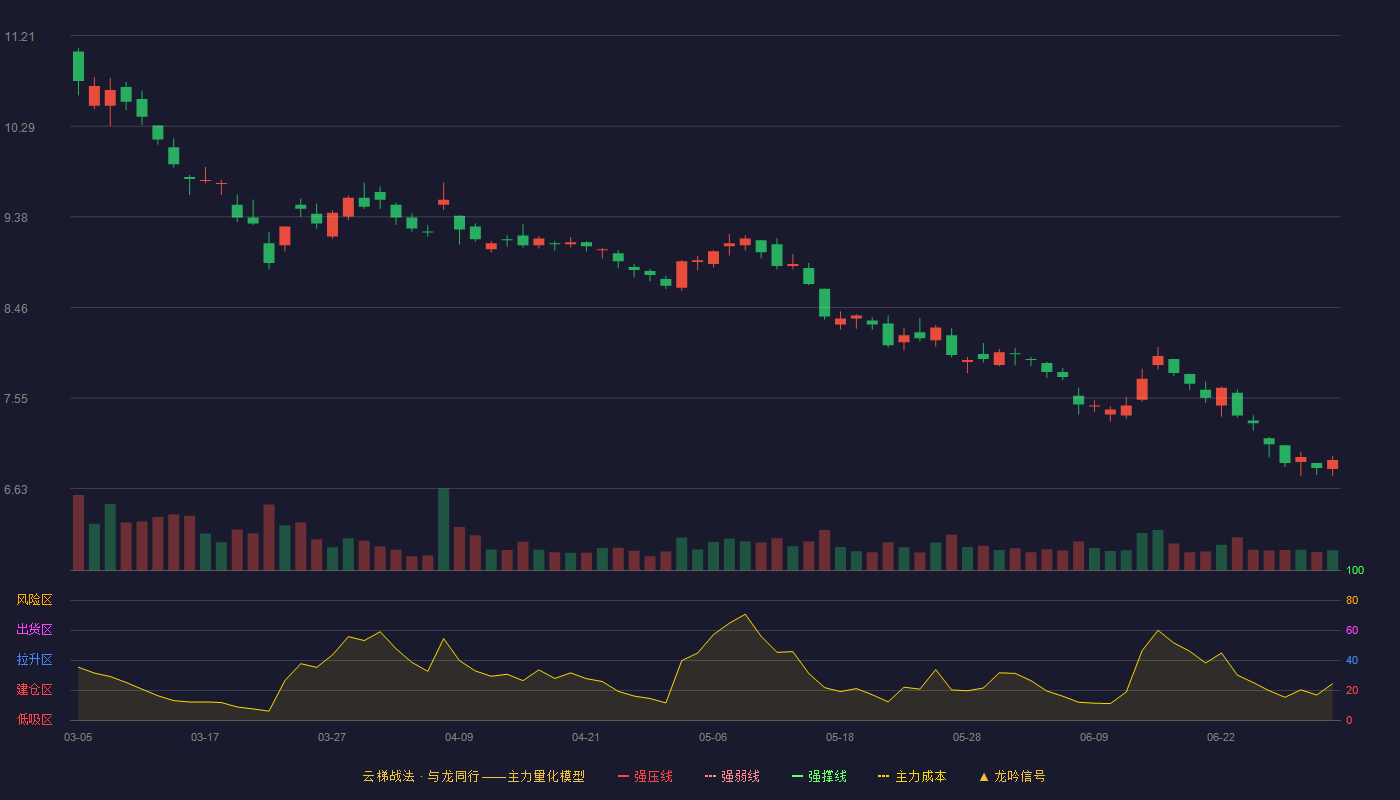The height and width of the screenshot is (800, 1400).
Task: Toggle the 云梯战法 主力量化模型 legend entry
Action: tap(473, 776)
